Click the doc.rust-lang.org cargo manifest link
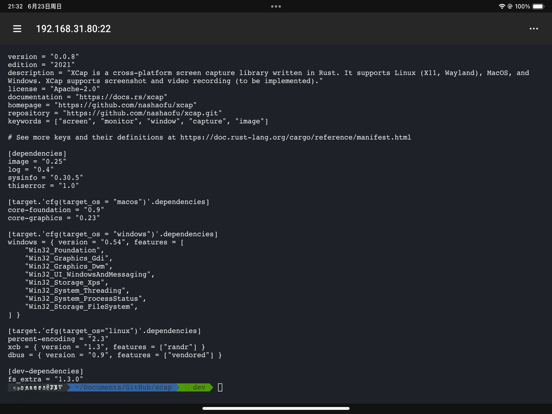The width and height of the screenshot is (552, 414). (x=295, y=137)
